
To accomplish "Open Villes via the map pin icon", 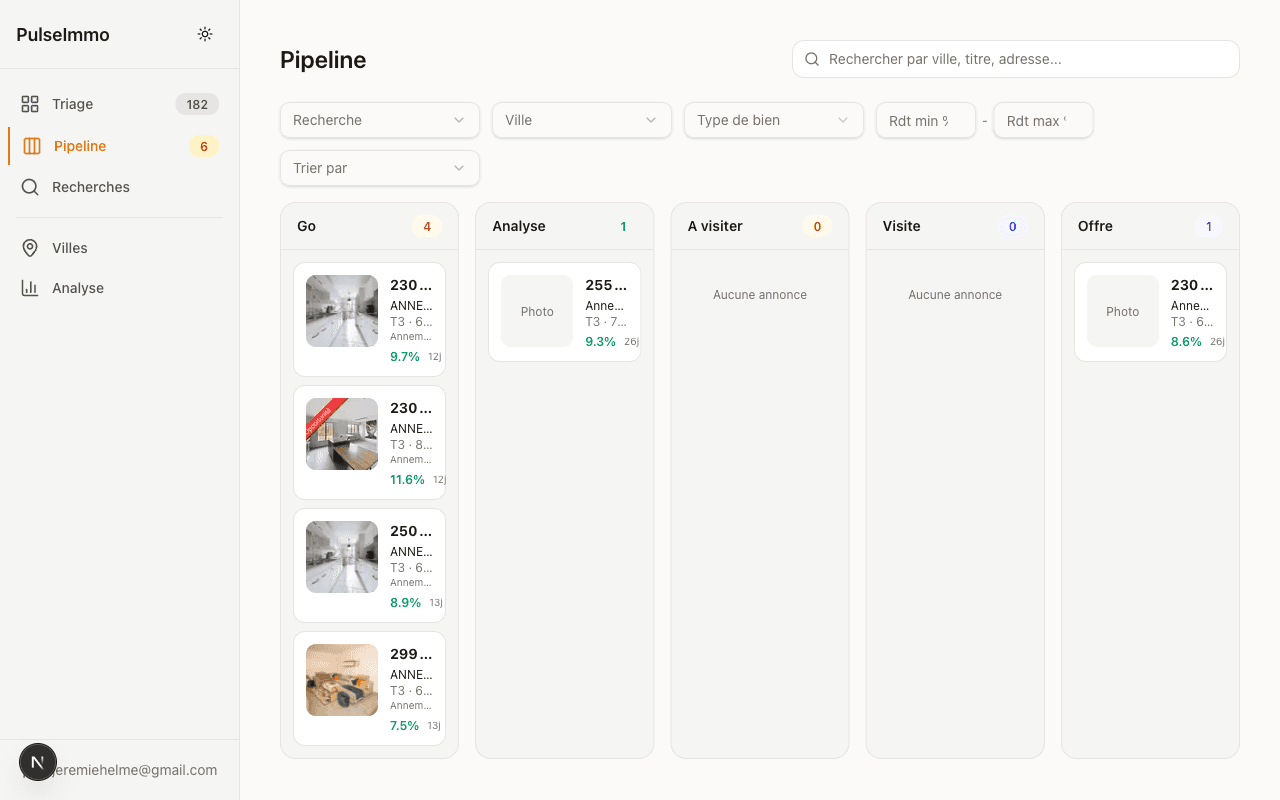I will [29, 247].
